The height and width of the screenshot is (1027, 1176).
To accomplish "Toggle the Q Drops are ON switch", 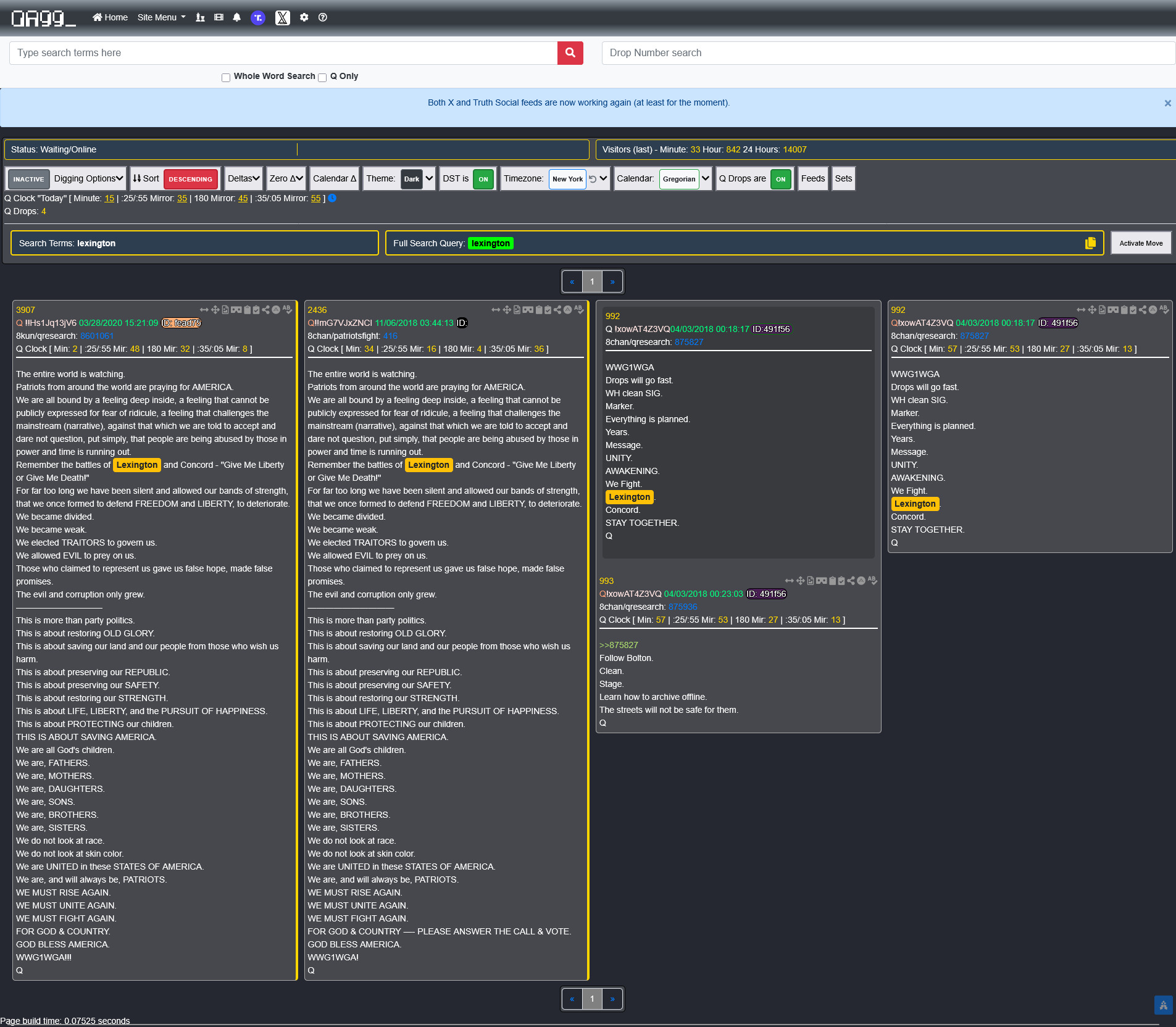I will (x=781, y=179).
